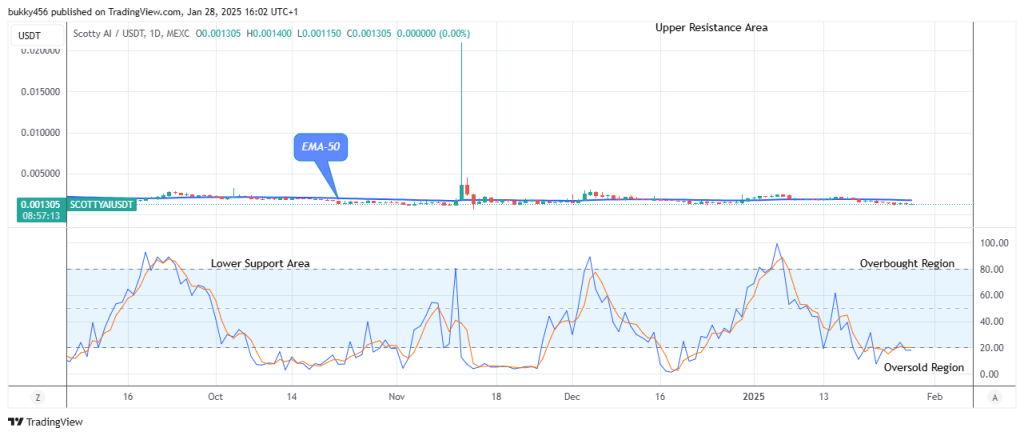Click the A auto-scale button
The height and width of the screenshot is (436, 1024).
coord(995,397)
